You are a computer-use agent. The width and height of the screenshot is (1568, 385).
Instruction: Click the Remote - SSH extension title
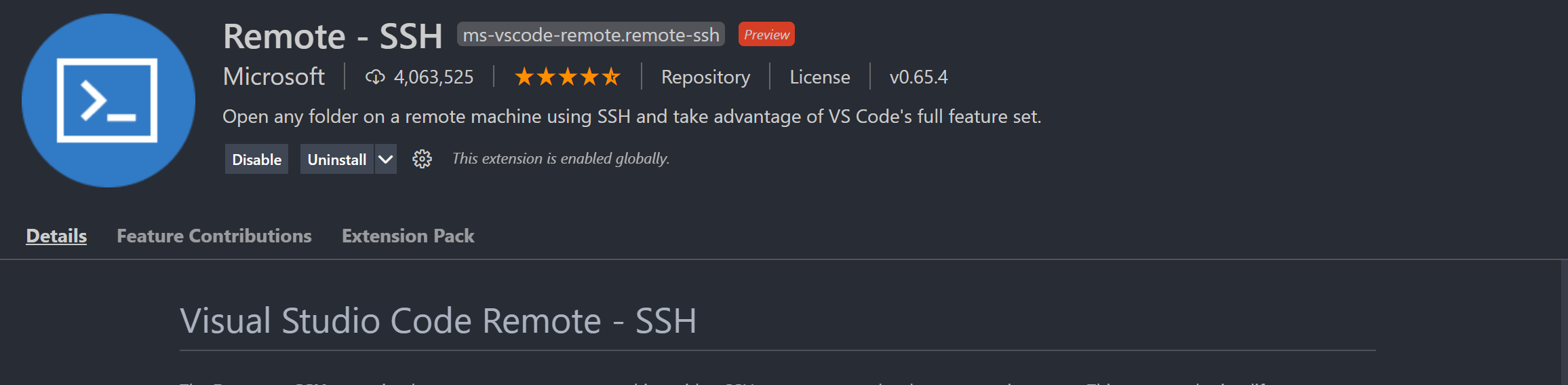pyautogui.click(x=333, y=36)
